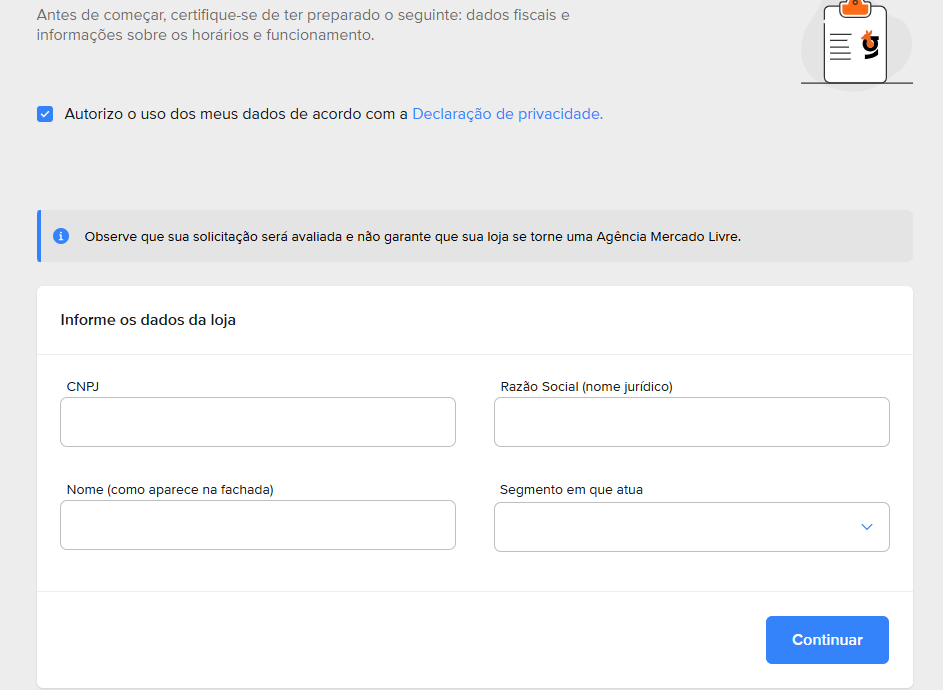This screenshot has width=943, height=690.
Task: Click the Razão Social (nome jurídico) label
Action: [x=586, y=386]
